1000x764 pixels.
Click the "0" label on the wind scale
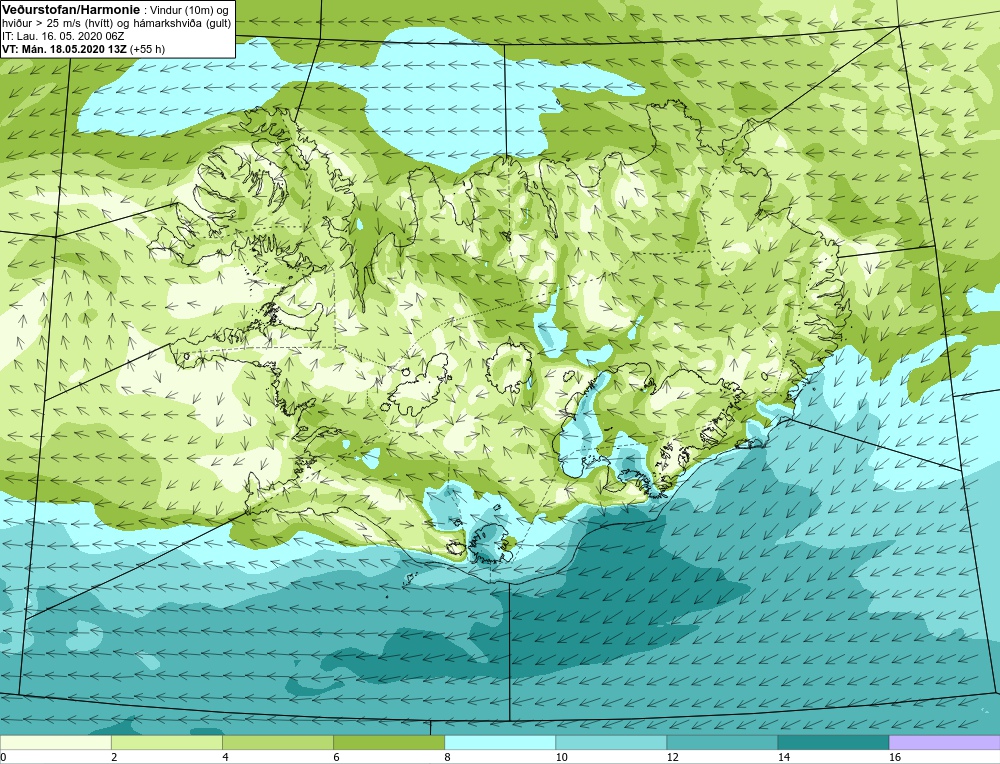[x=3, y=757]
